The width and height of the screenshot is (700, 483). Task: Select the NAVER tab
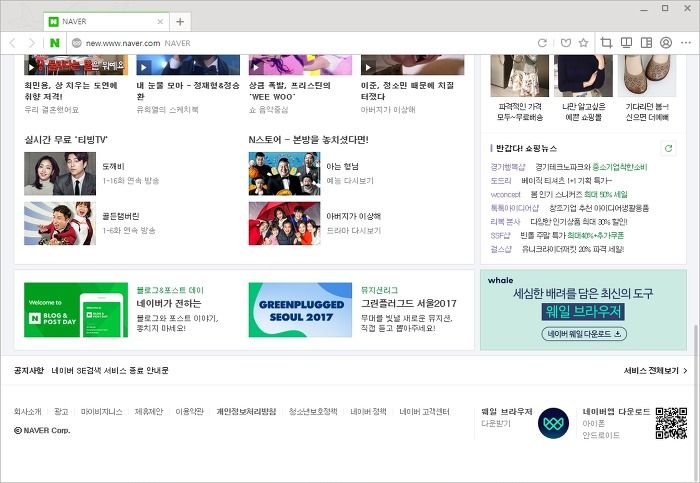coord(106,21)
